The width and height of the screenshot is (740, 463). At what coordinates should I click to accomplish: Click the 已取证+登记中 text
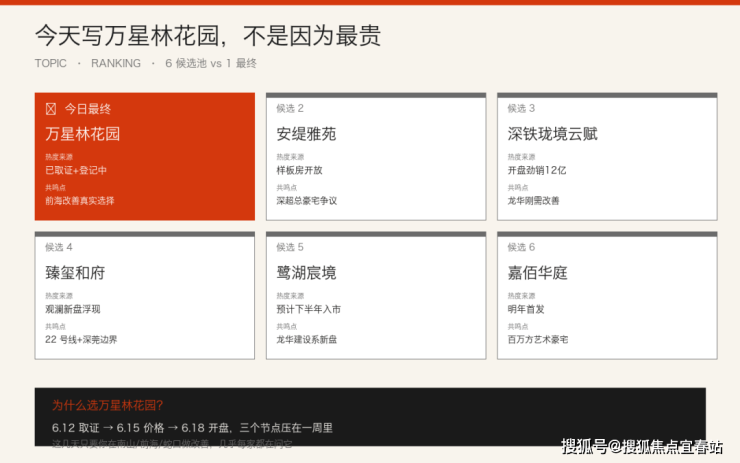coord(76,170)
